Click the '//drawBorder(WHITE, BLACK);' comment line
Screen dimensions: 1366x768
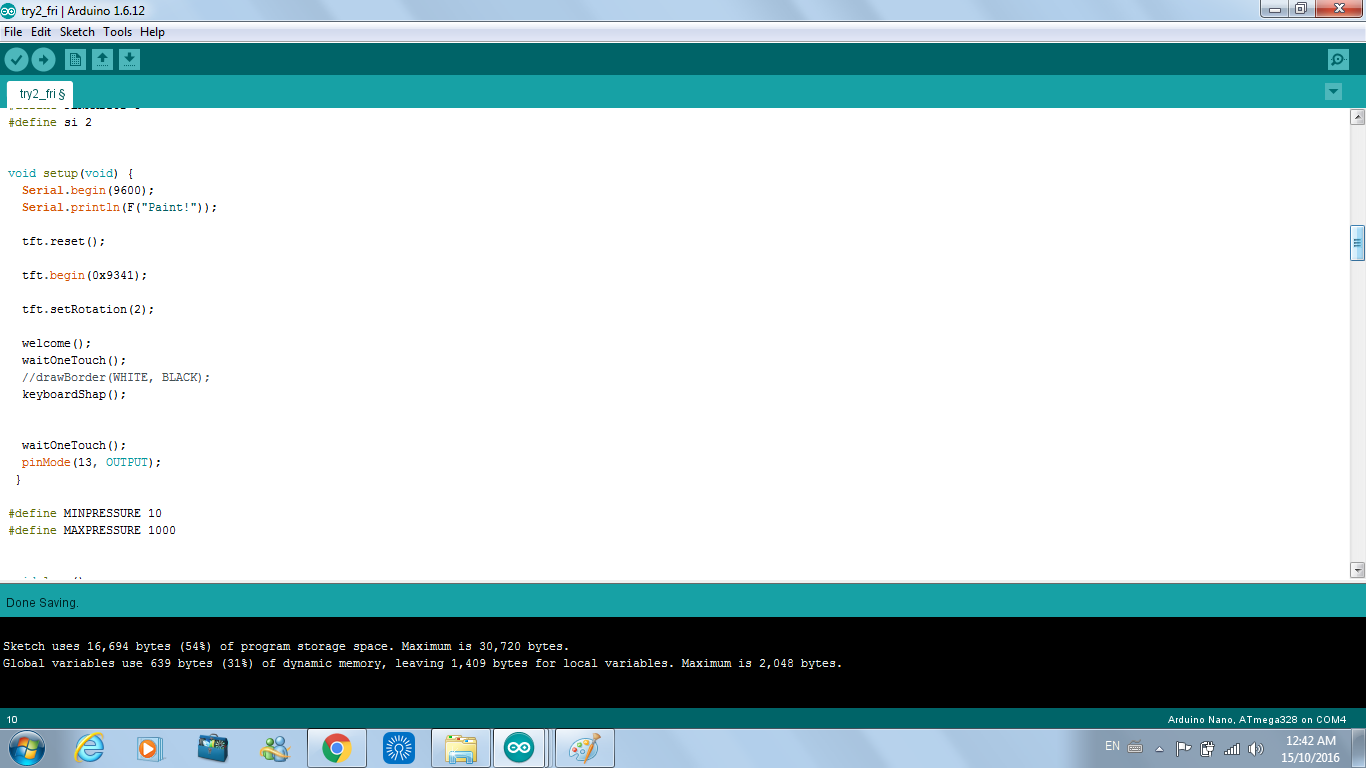(x=116, y=377)
